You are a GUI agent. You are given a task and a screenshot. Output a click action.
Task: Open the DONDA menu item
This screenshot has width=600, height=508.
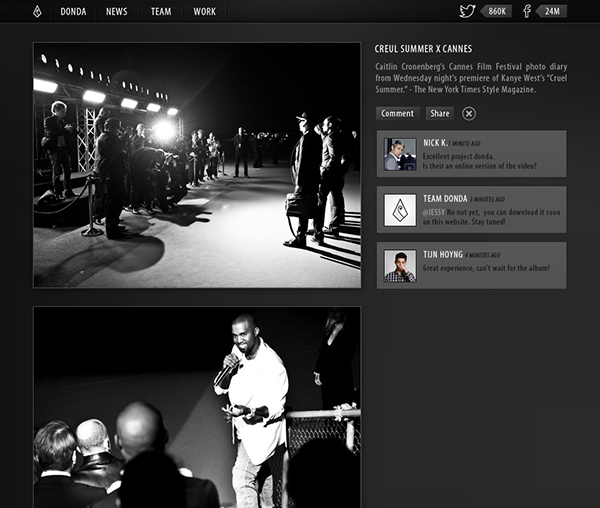pos(73,11)
